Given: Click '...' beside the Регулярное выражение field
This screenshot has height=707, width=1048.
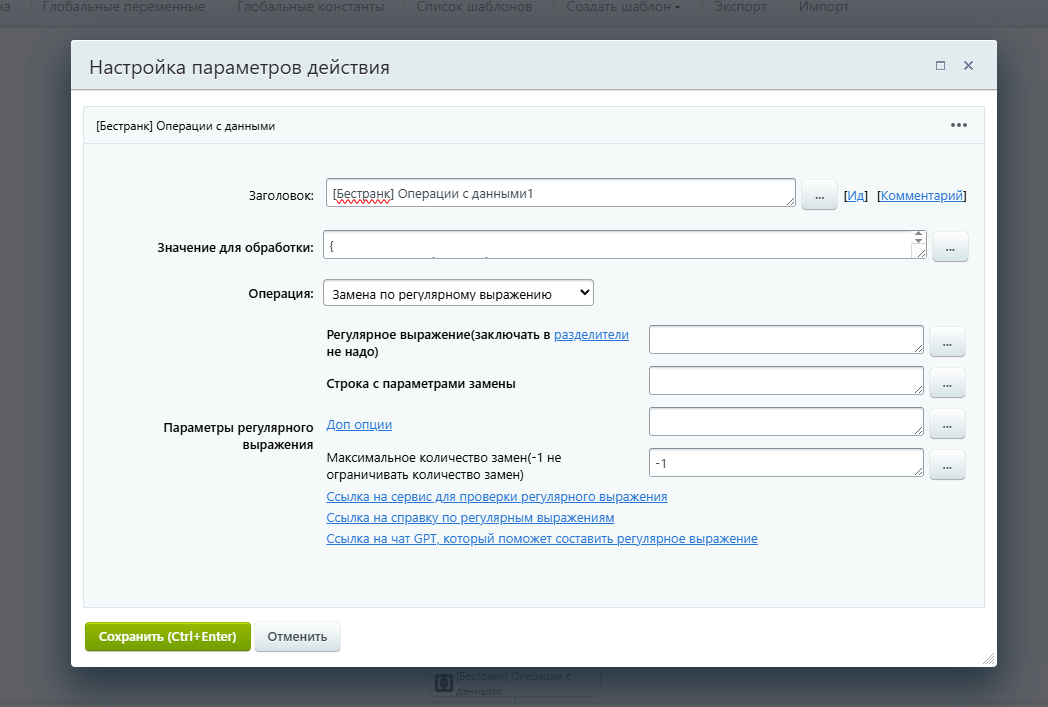Looking at the screenshot, I should pos(946,341).
